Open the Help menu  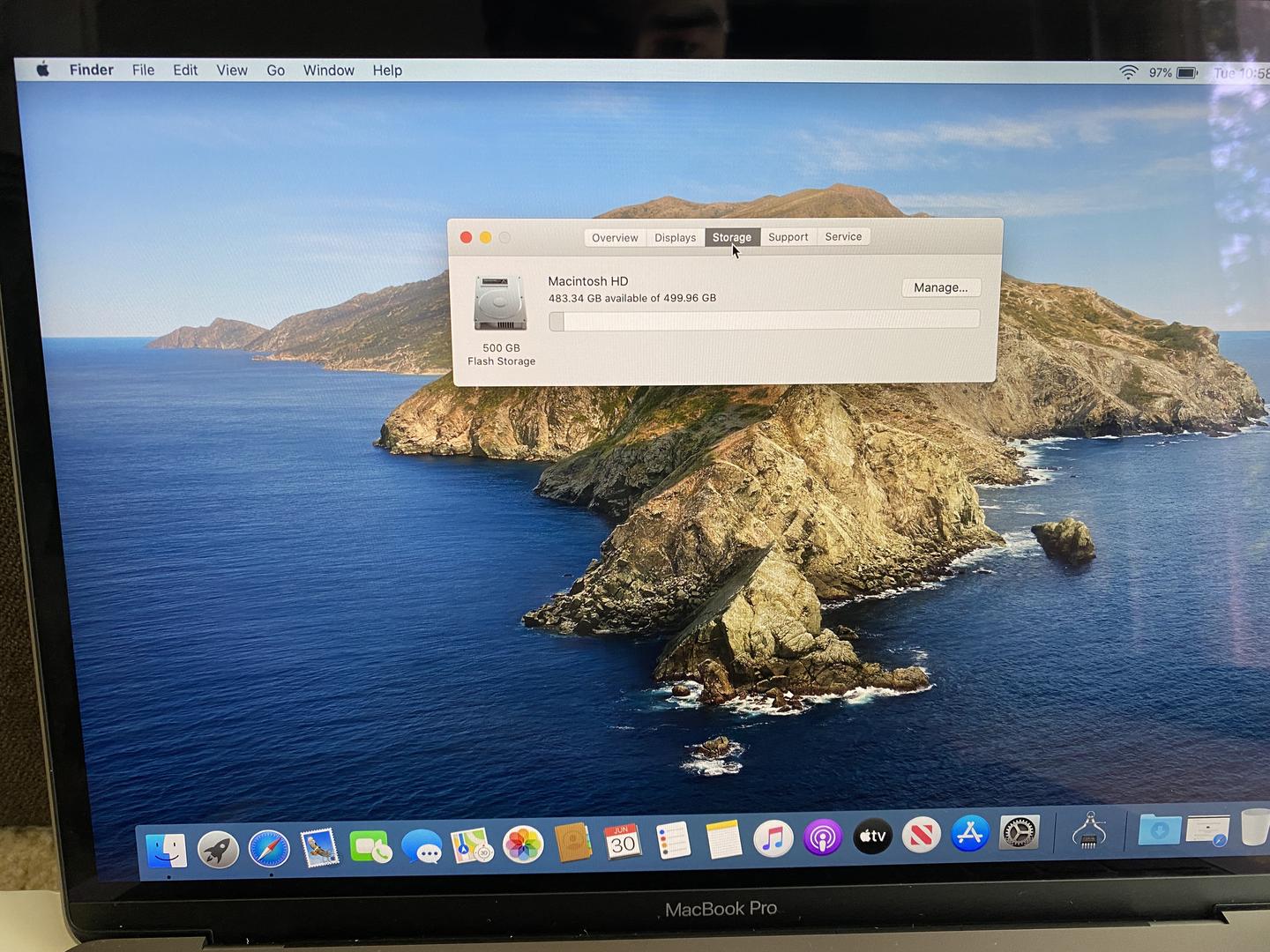pos(387,70)
